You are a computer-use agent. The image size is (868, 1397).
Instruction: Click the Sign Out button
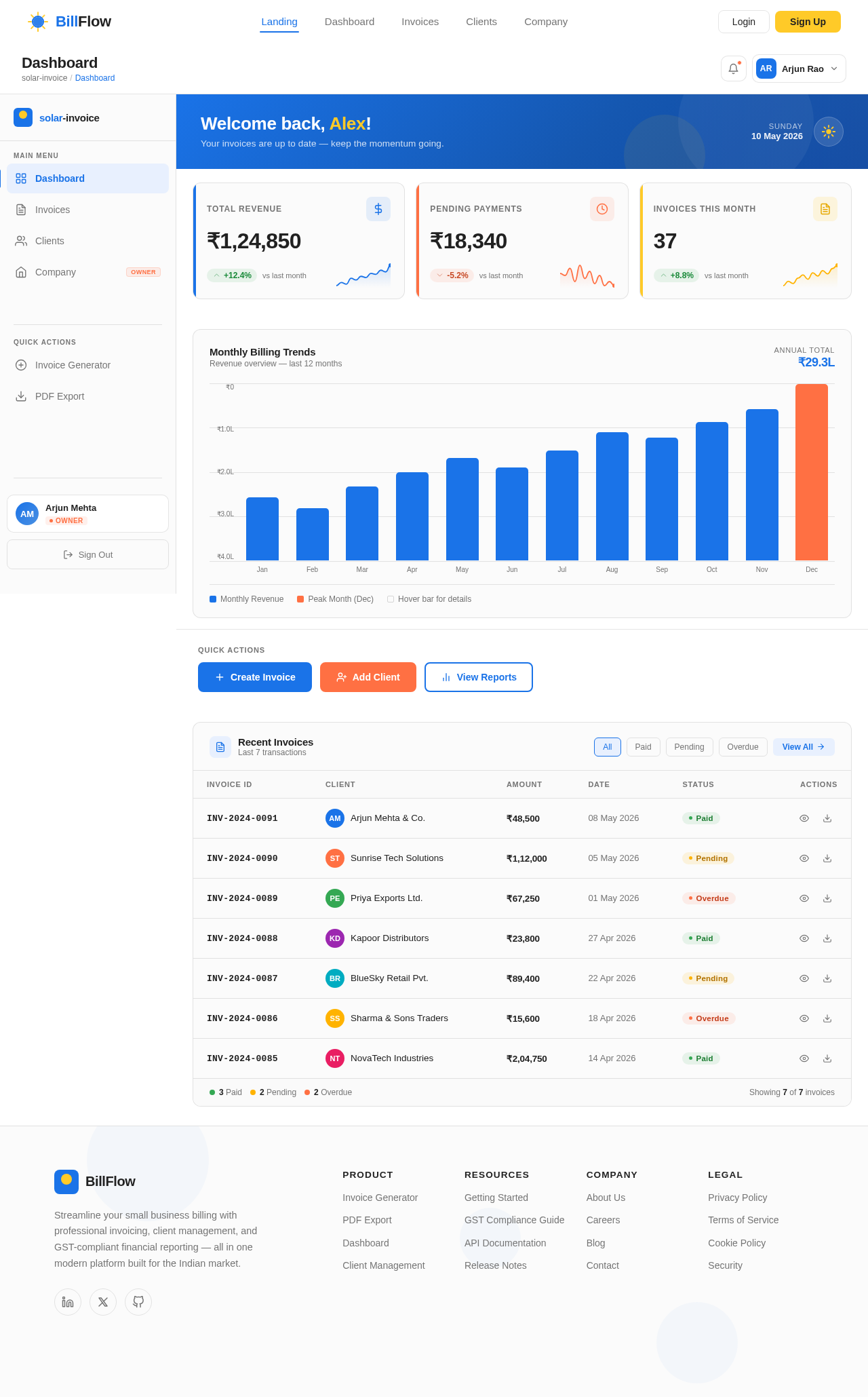[x=88, y=554]
